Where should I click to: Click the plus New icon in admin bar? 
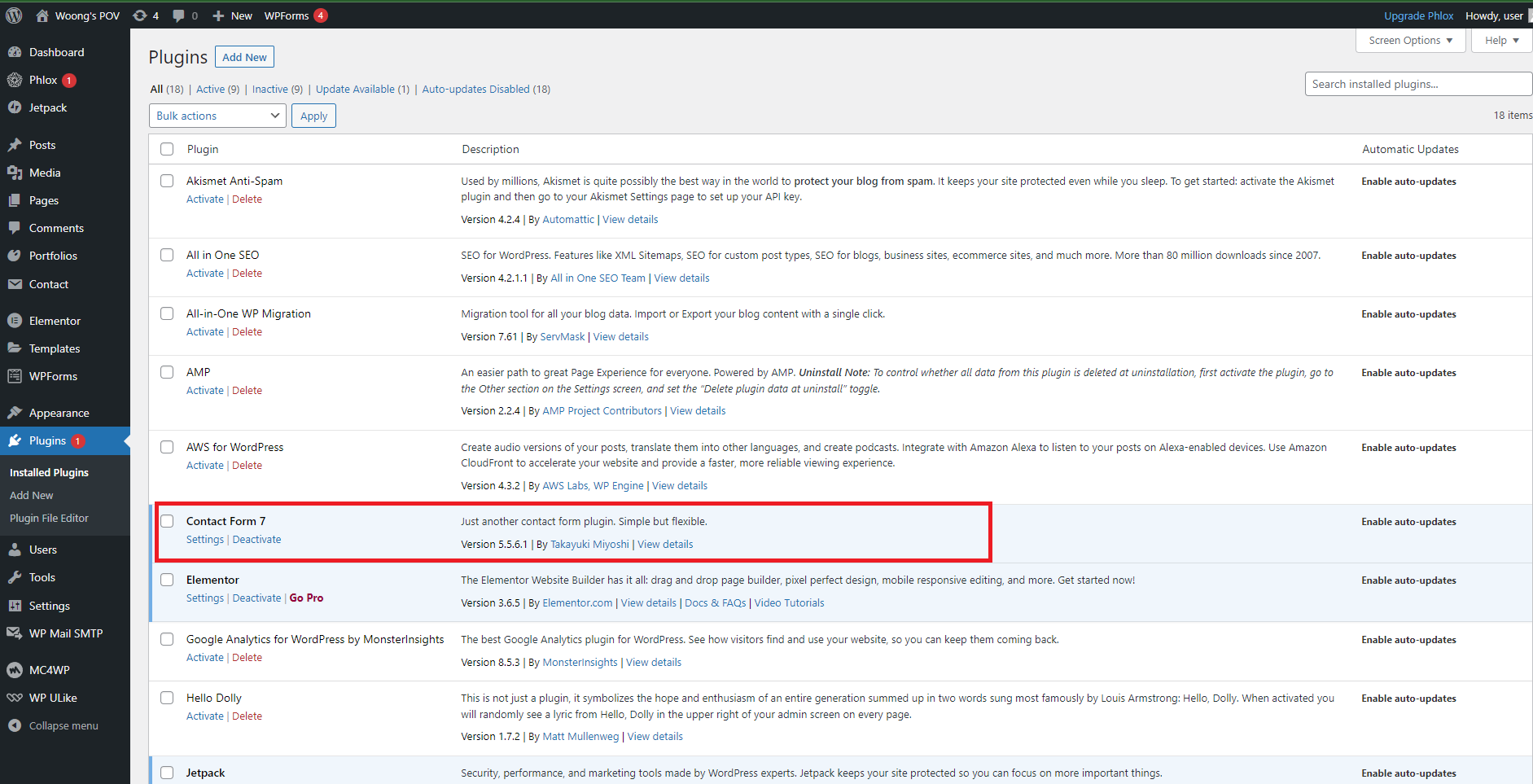(218, 15)
